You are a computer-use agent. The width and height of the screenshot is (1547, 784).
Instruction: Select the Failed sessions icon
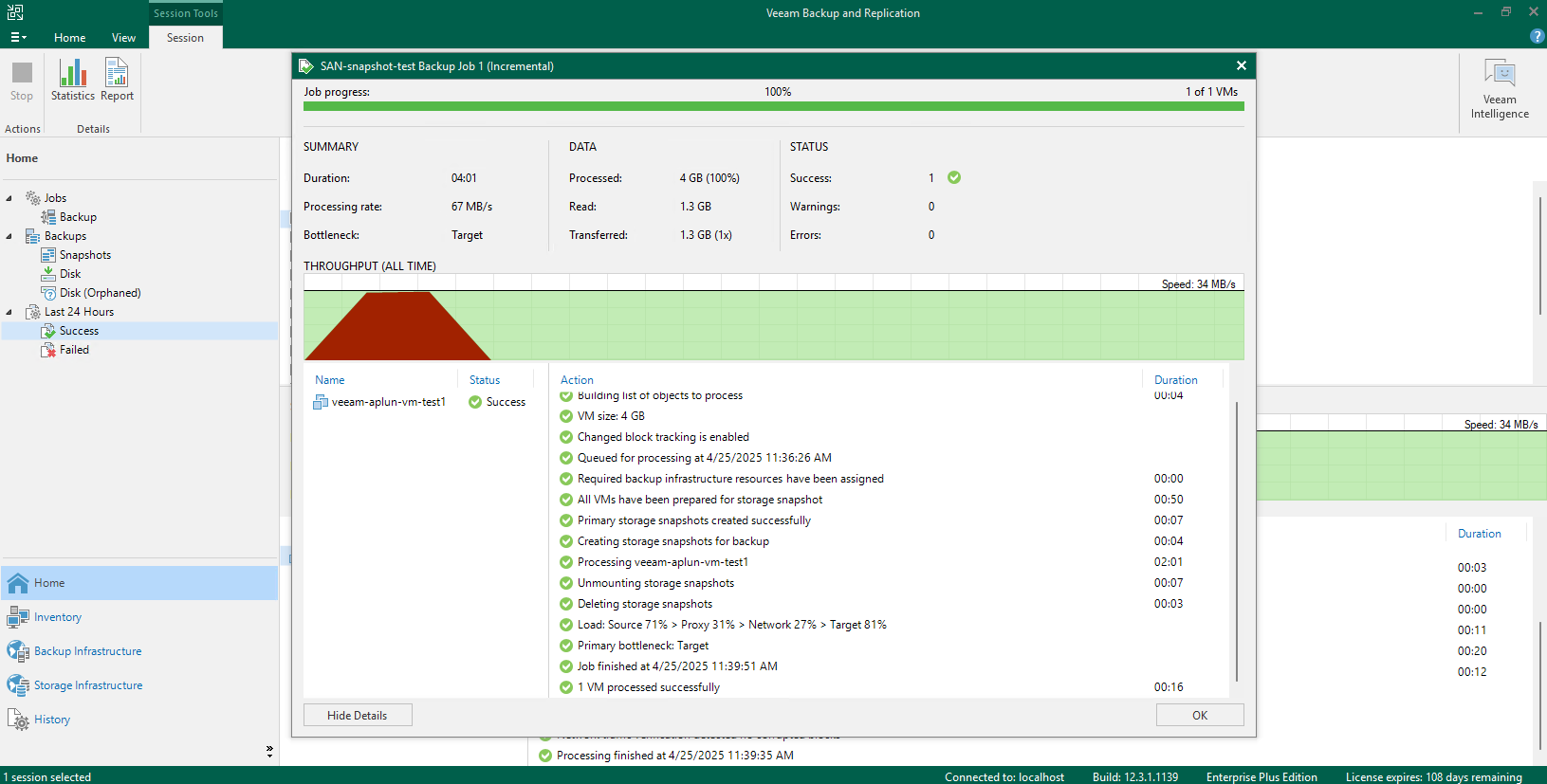tap(48, 350)
